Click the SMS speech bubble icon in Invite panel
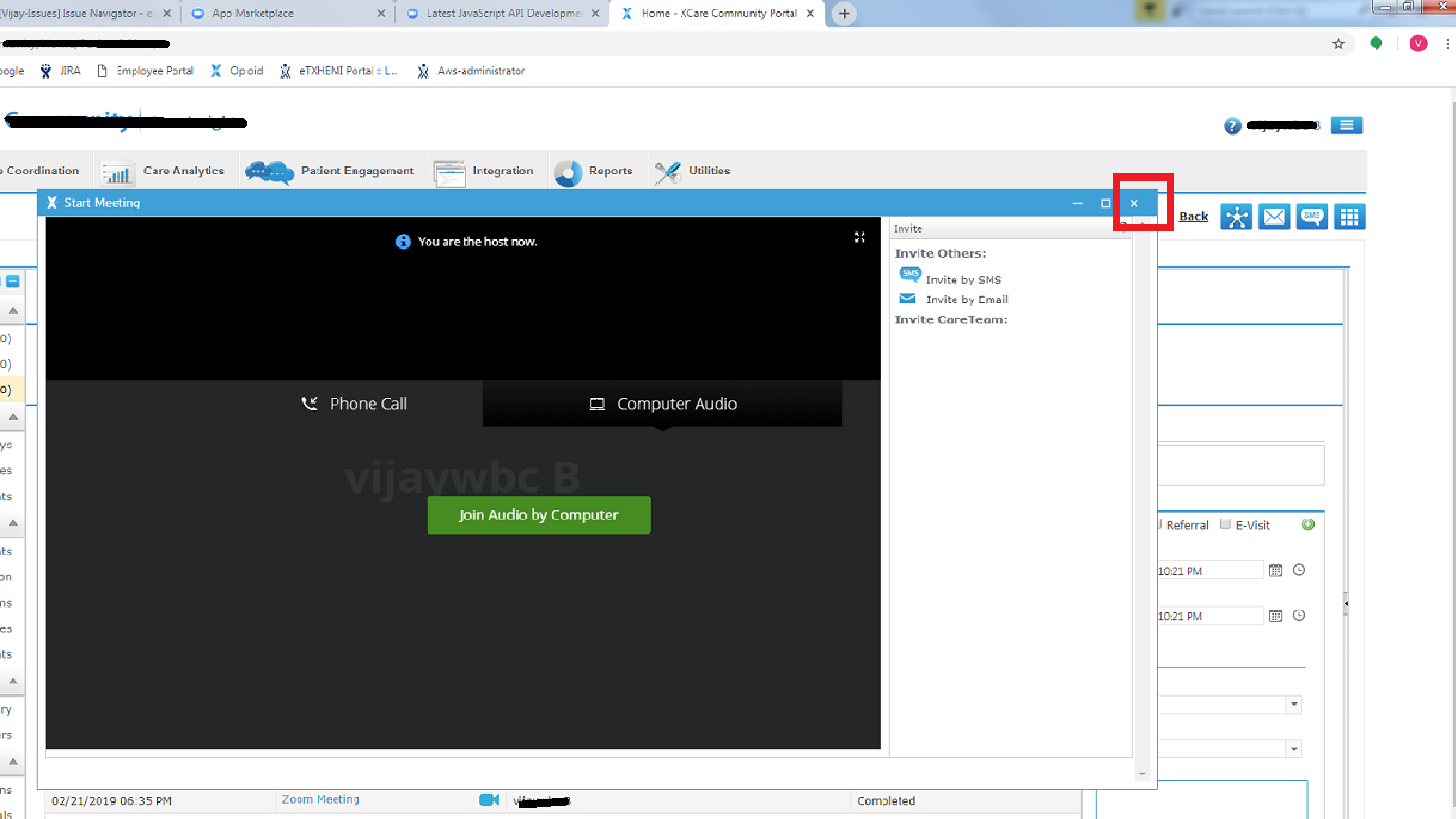This screenshot has width=1456, height=819. point(909,276)
